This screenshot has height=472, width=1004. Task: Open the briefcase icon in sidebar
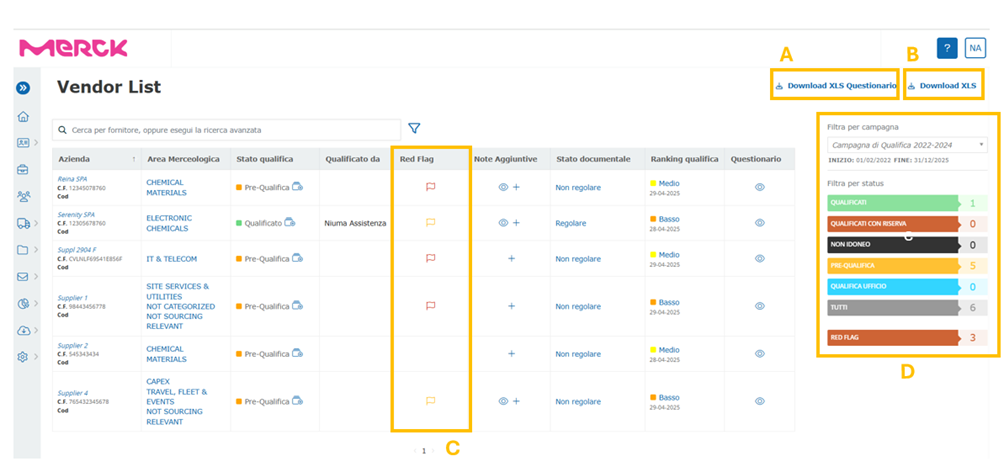point(23,169)
